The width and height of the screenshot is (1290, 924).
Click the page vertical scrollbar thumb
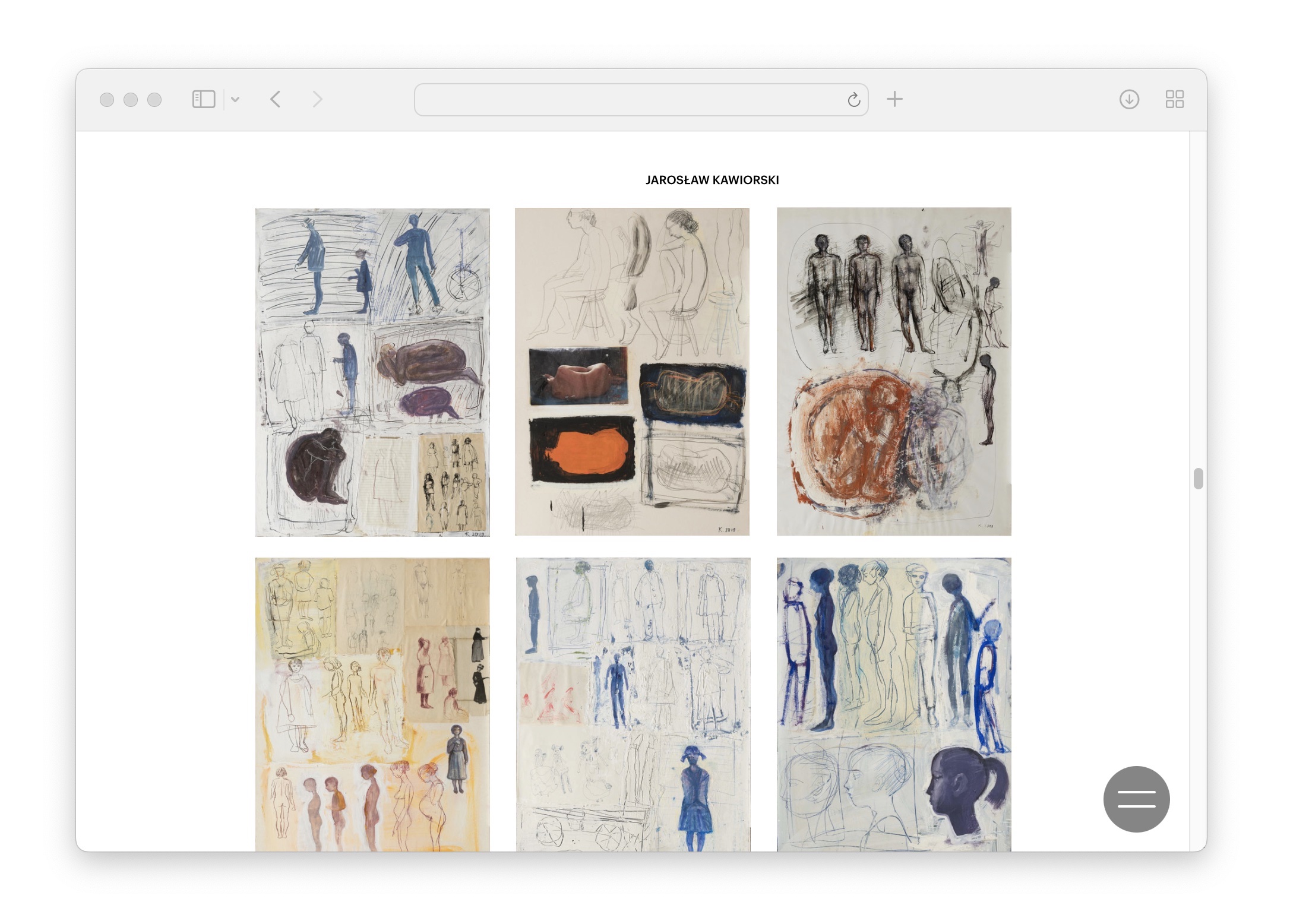(1198, 479)
